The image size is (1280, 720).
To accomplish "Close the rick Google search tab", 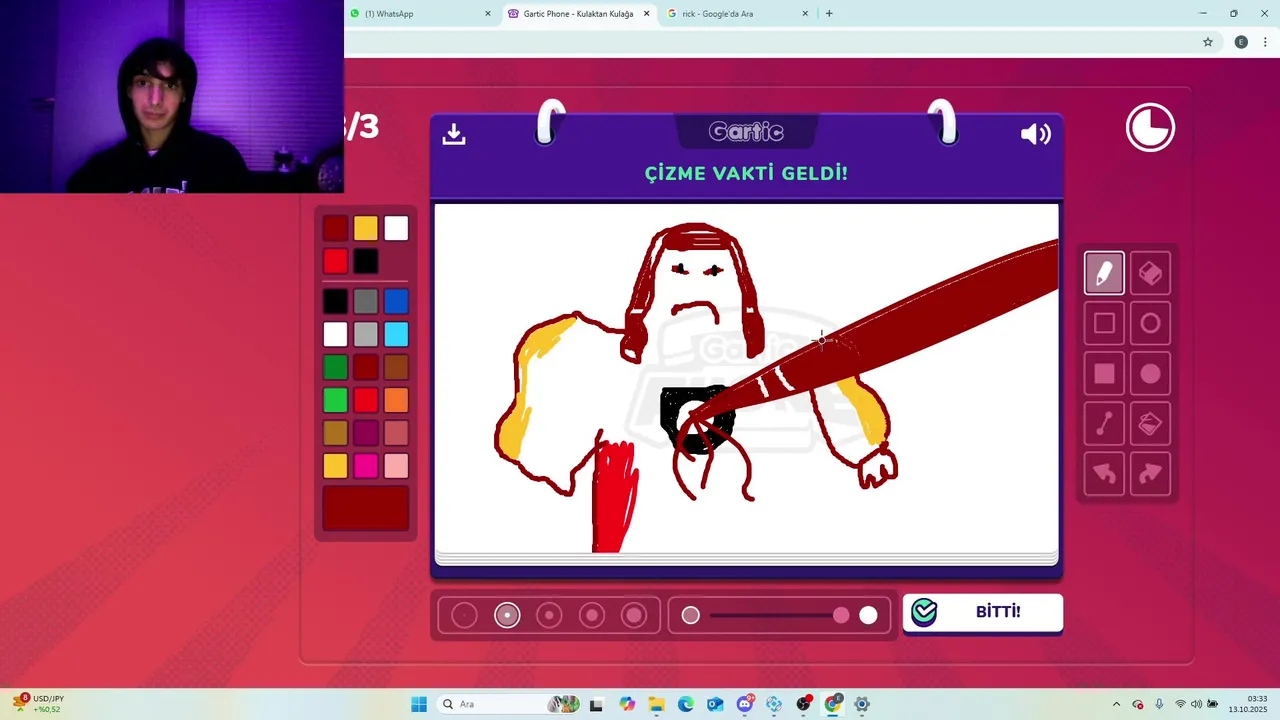I will point(805,14).
